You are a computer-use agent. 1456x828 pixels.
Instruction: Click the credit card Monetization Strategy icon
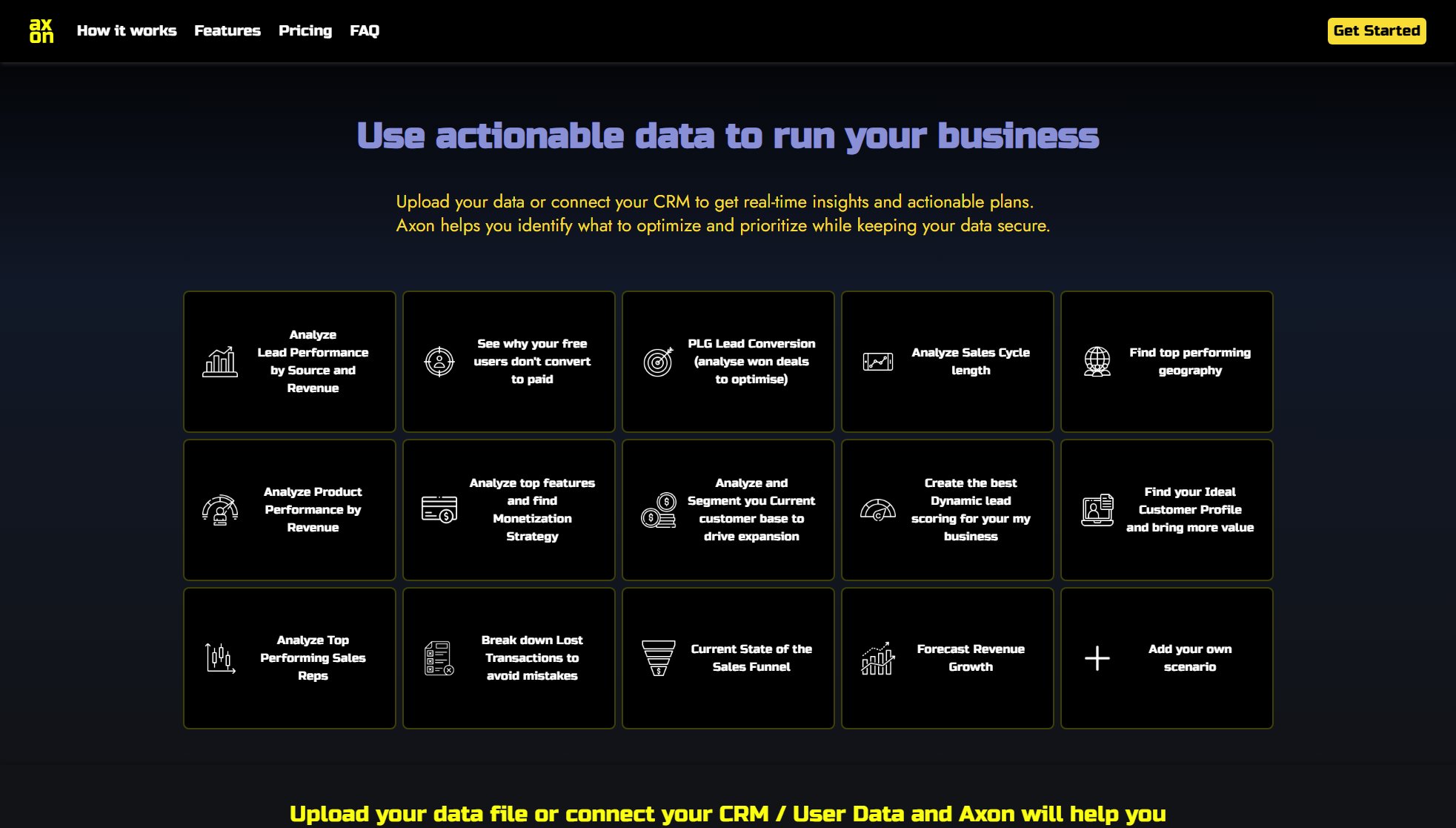[439, 510]
